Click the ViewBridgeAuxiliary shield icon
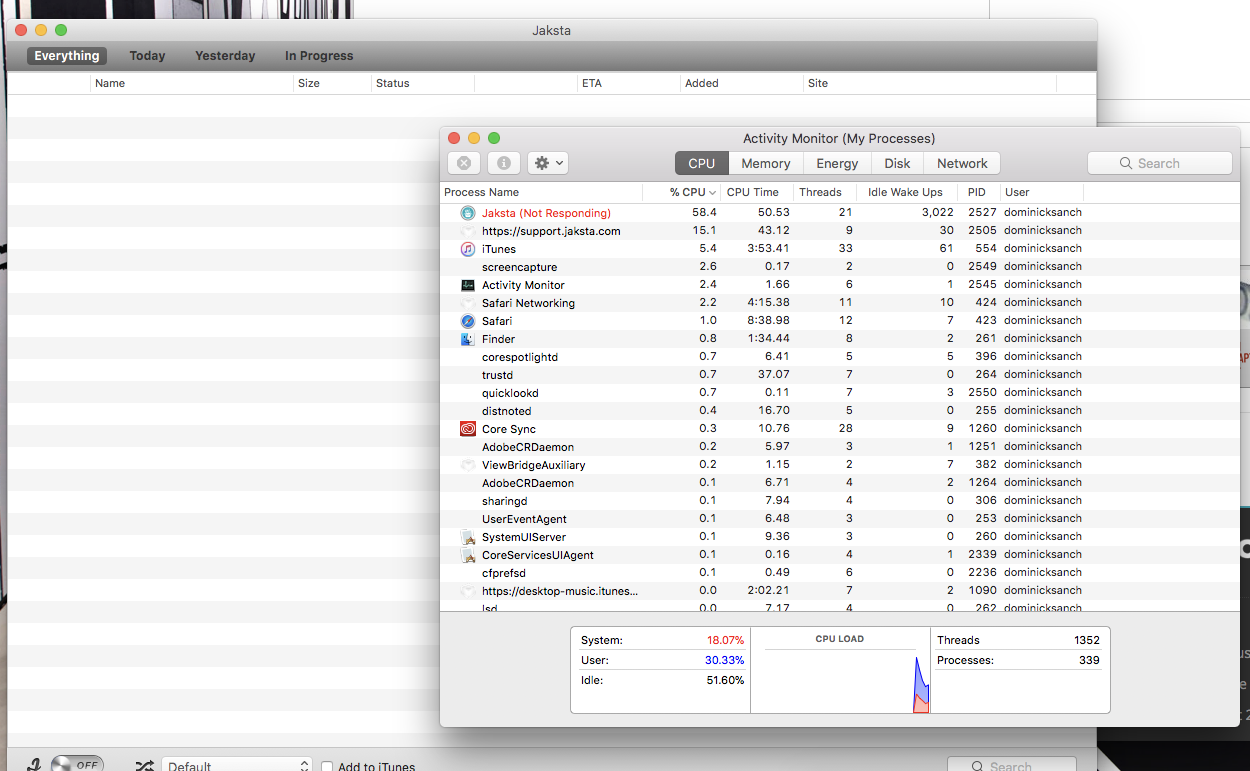This screenshot has height=771, width=1250. tap(467, 465)
